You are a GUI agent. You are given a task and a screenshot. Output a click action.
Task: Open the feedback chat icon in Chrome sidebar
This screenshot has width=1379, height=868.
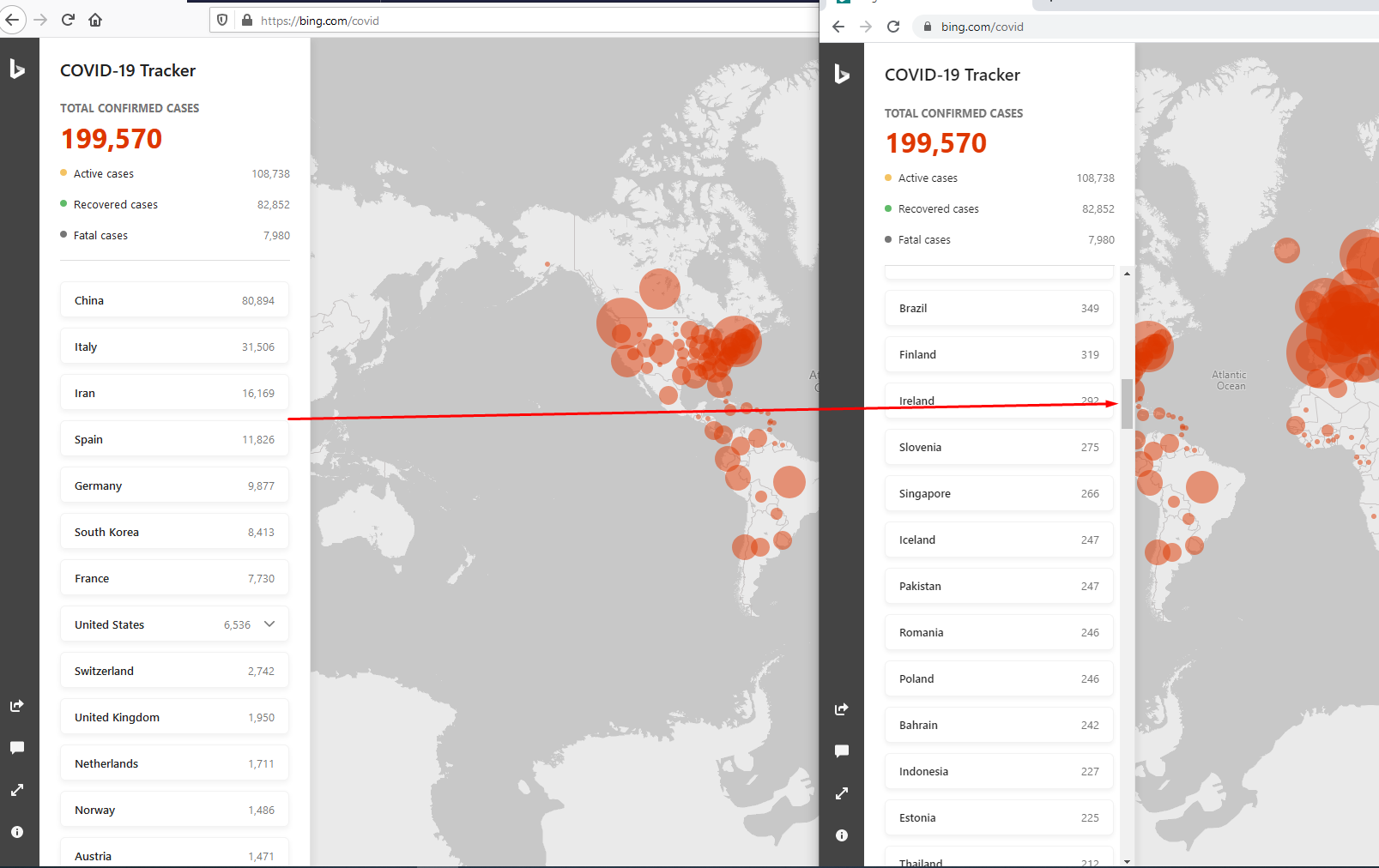click(842, 751)
